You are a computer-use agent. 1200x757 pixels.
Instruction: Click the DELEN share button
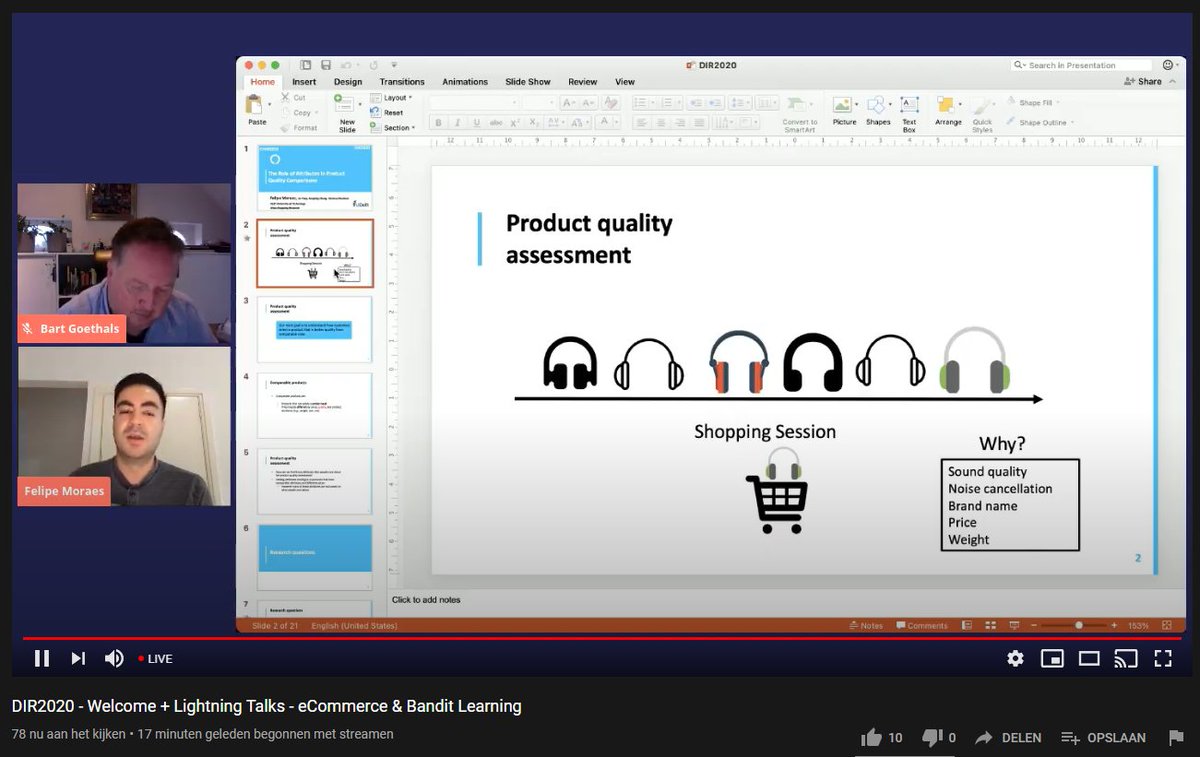(x=1008, y=738)
